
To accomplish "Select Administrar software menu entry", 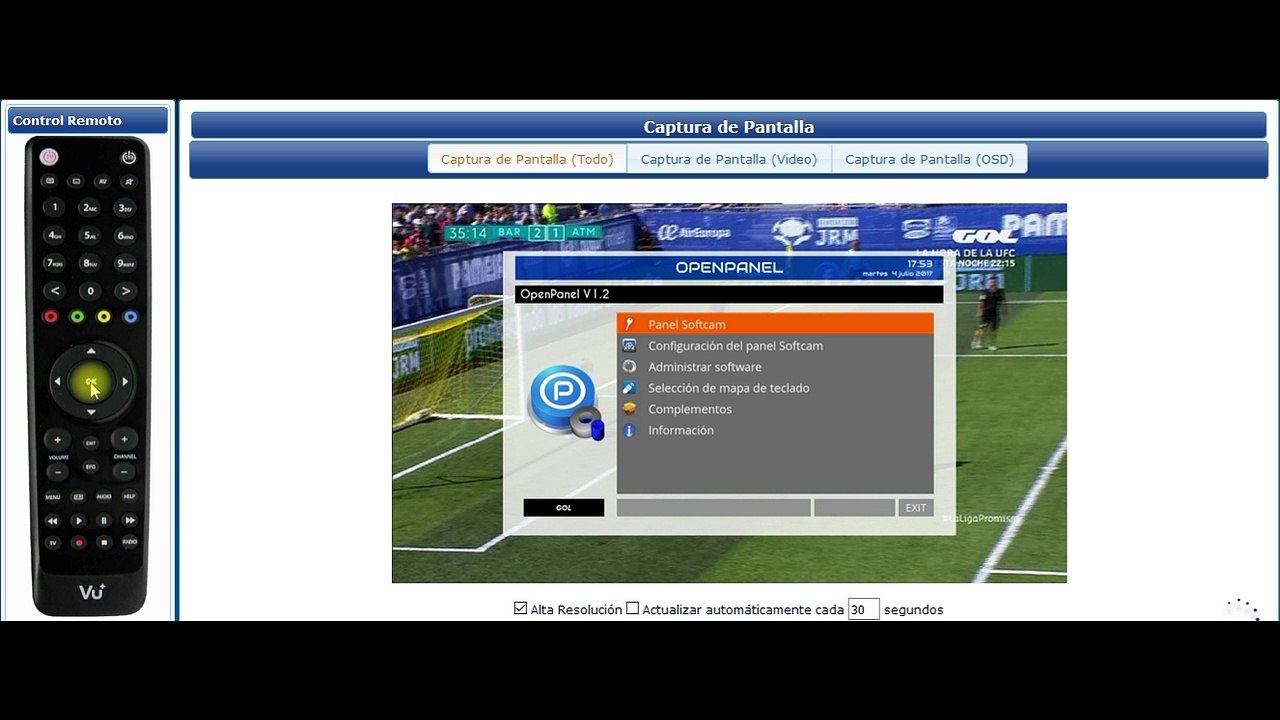I will coord(775,367).
